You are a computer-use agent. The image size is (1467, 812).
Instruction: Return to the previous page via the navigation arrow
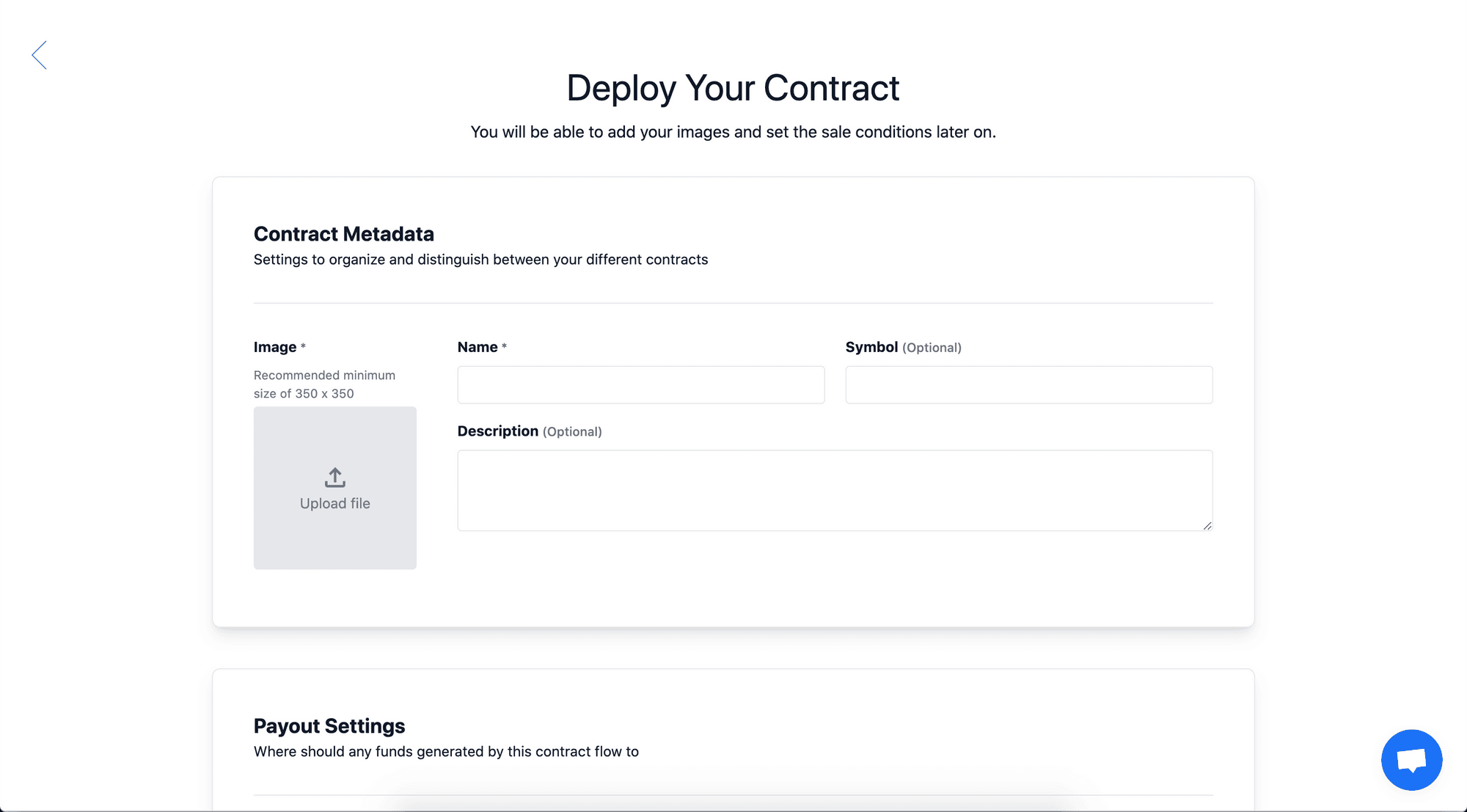(x=39, y=54)
